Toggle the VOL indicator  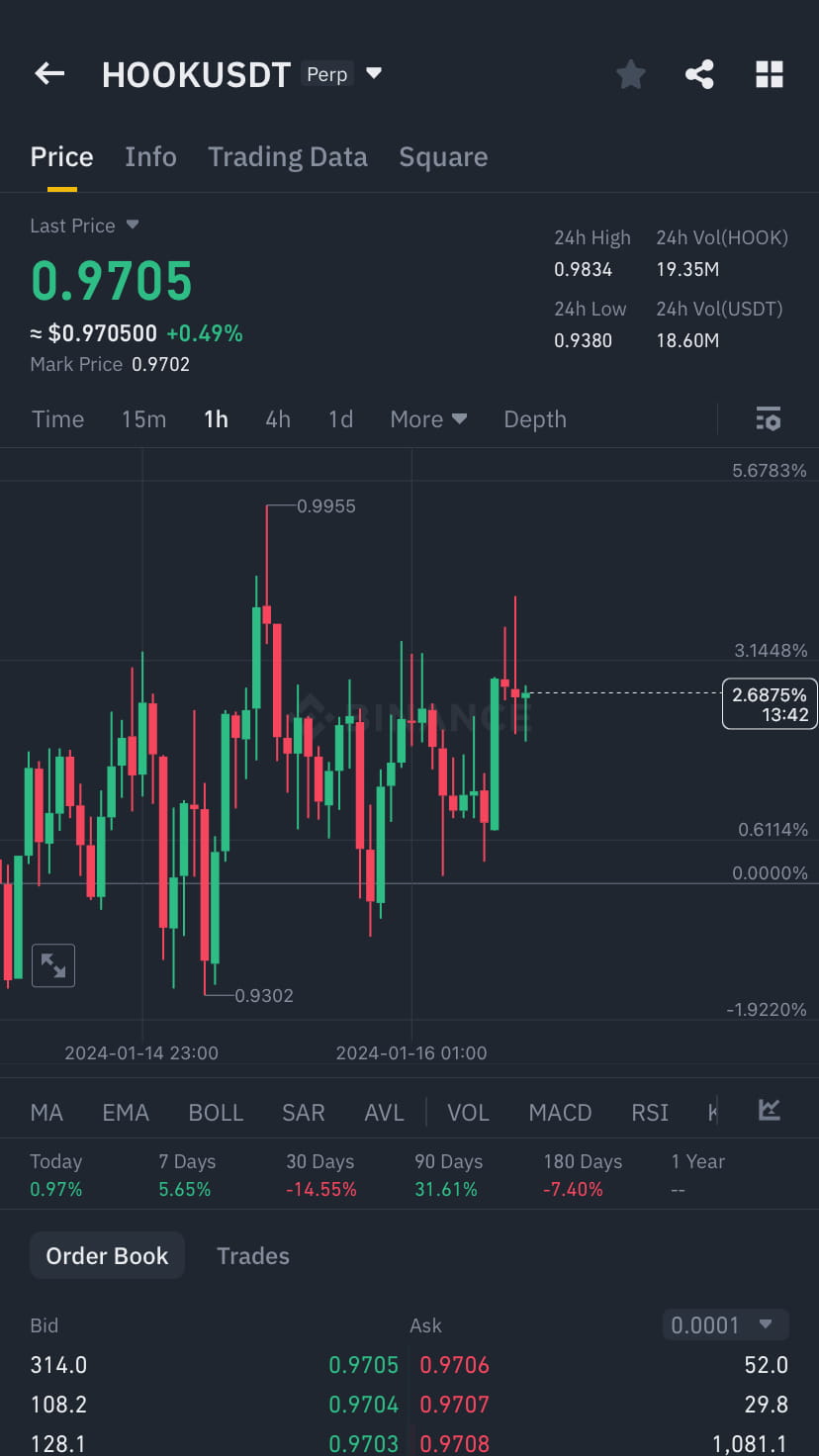[468, 1112]
